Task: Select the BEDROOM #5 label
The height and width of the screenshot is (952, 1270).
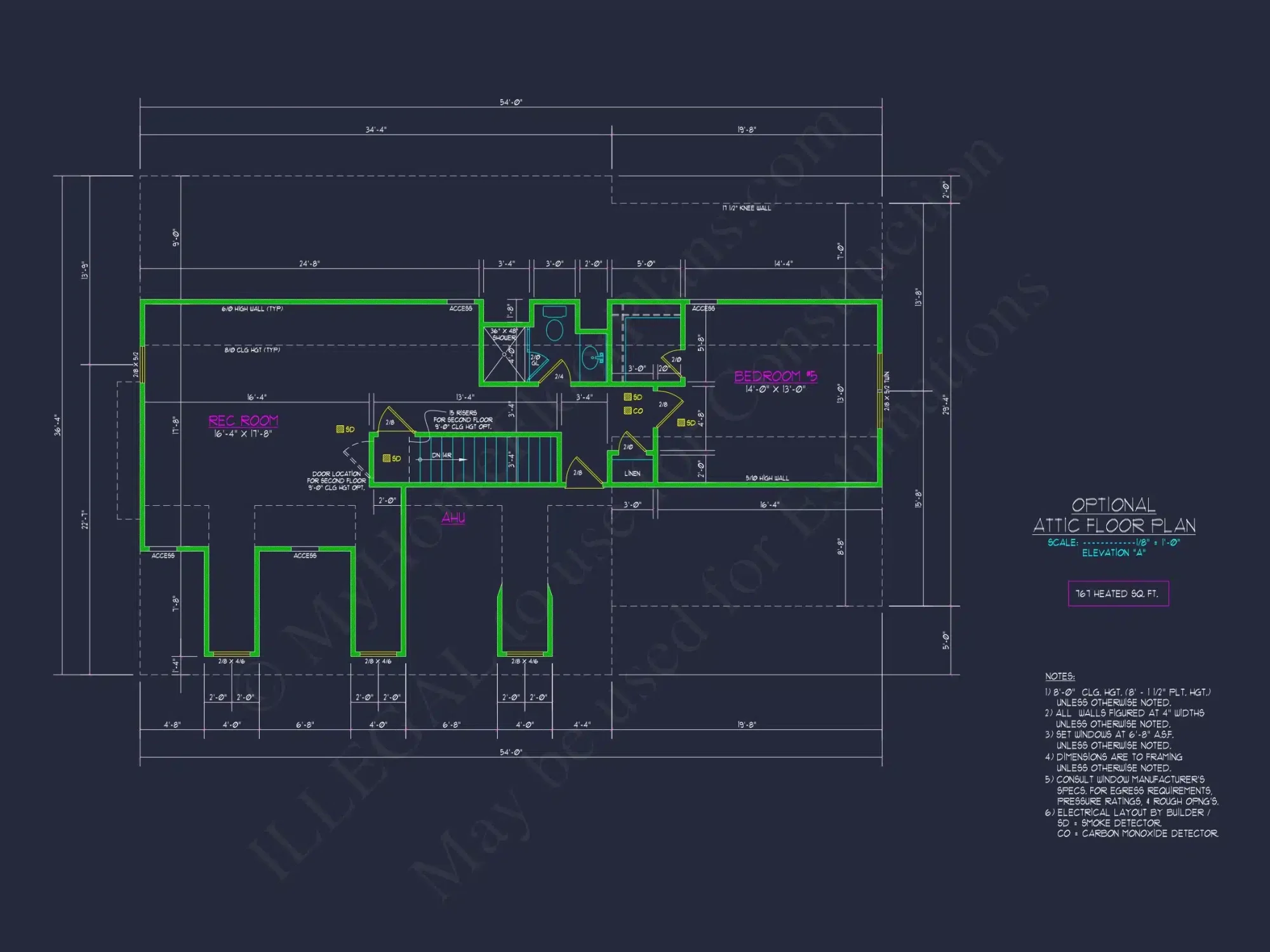Action: click(x=776, y=376)
